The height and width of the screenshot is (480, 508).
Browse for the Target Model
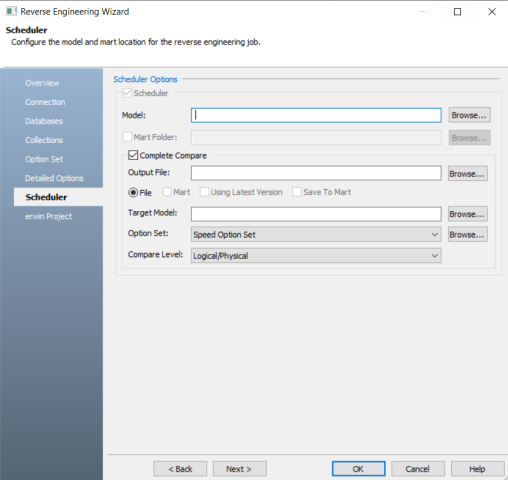point(468,214)
